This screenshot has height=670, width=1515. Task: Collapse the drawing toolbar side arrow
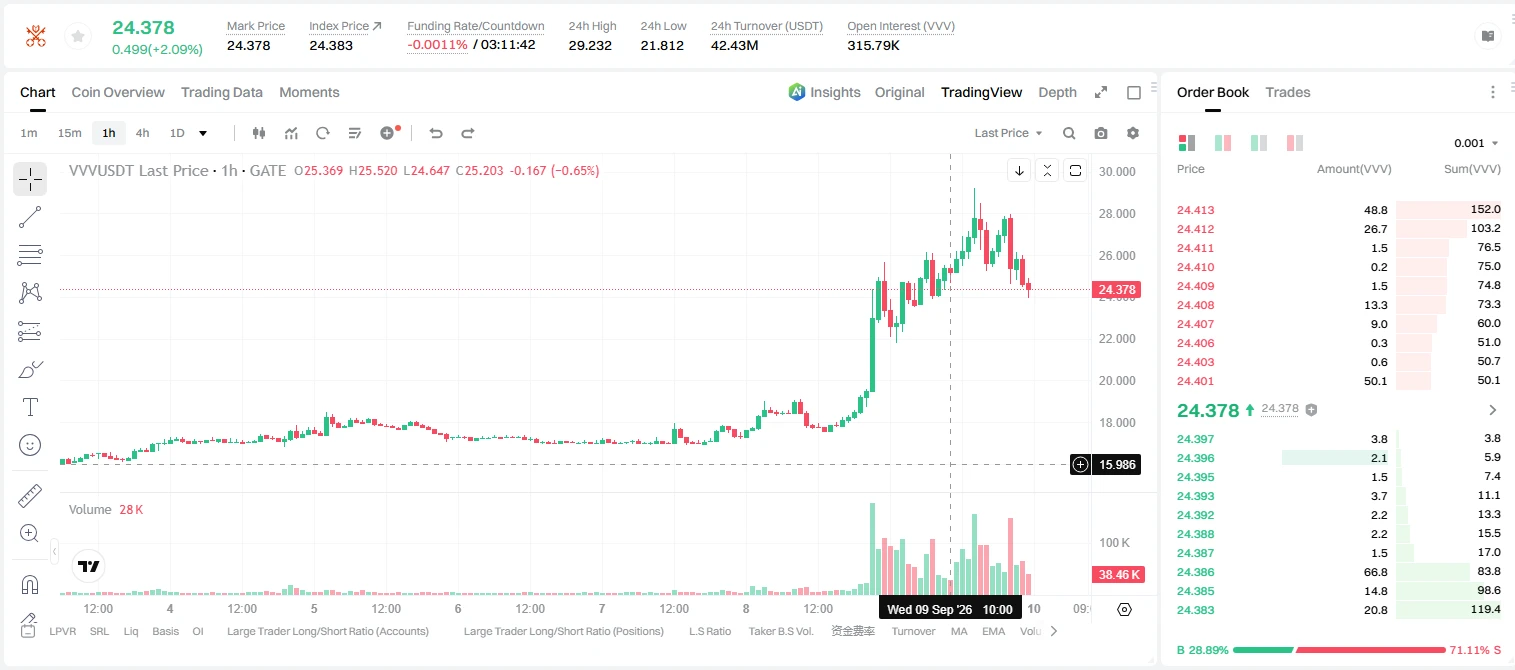click(54, 552)
